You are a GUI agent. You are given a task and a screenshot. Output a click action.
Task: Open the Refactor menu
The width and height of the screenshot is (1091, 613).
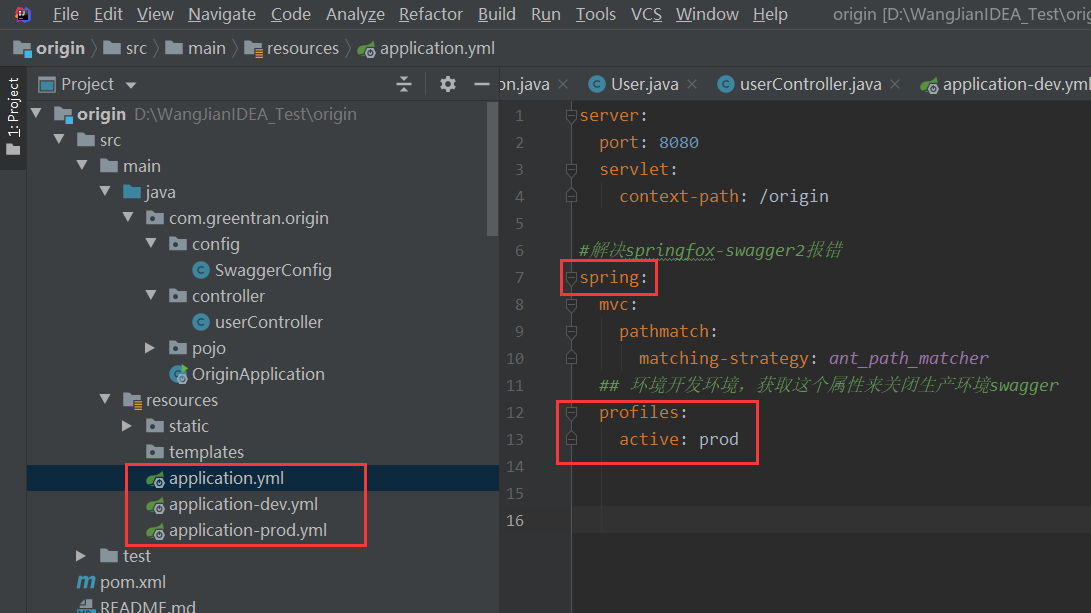[x=431, y=14]
